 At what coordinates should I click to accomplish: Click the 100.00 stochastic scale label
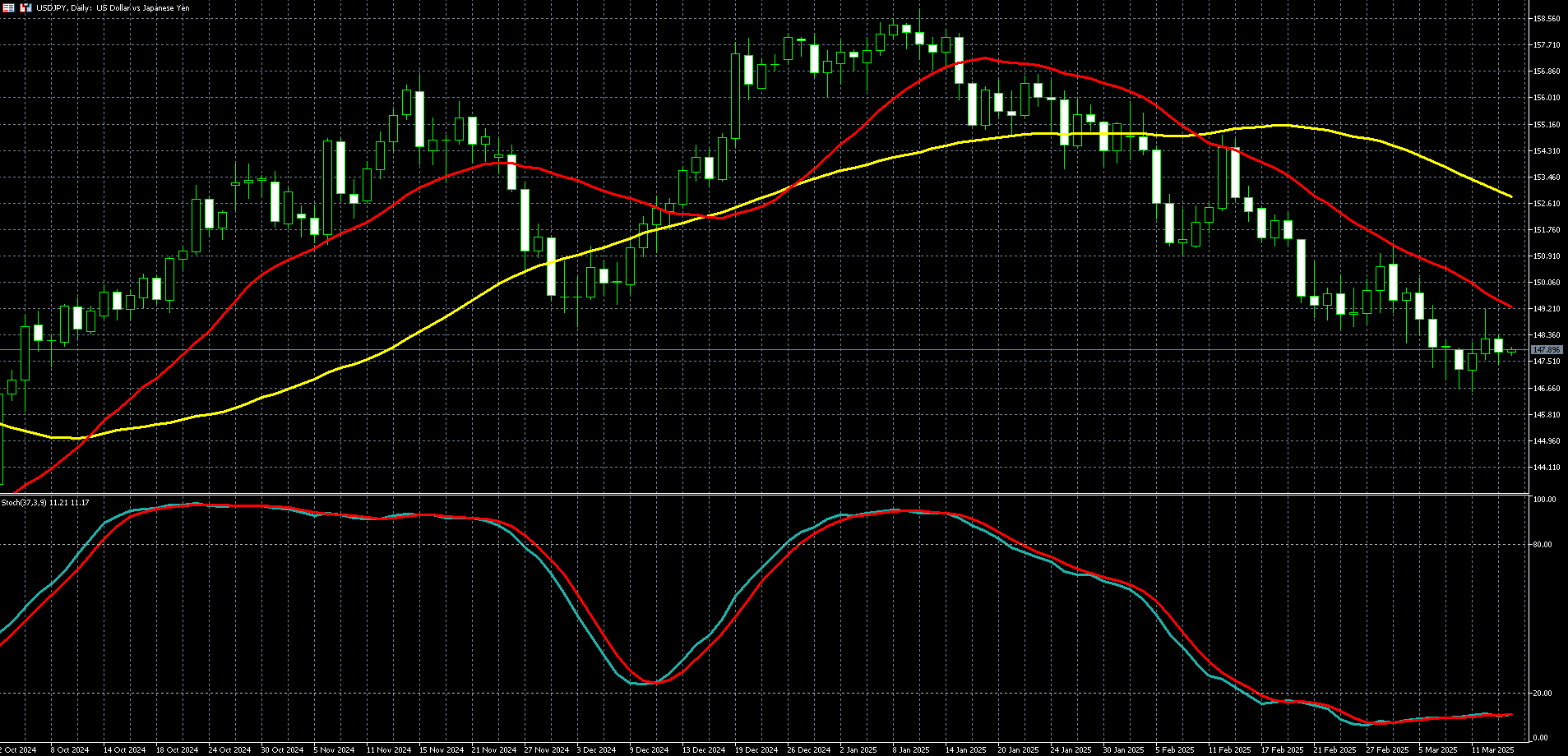[x=1544, y=500]
